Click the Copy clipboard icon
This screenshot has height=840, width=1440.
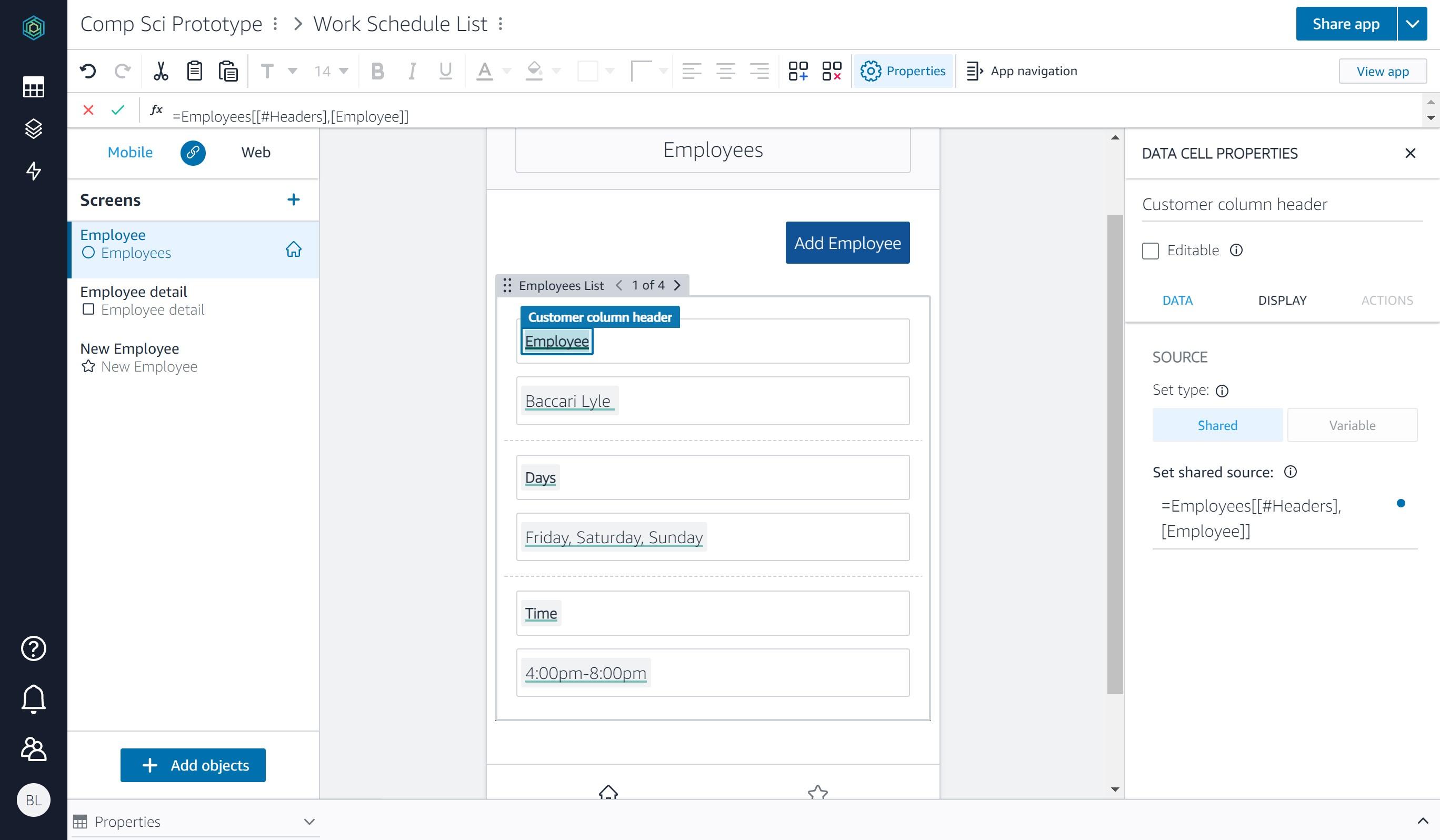click(x=194, y=71)
